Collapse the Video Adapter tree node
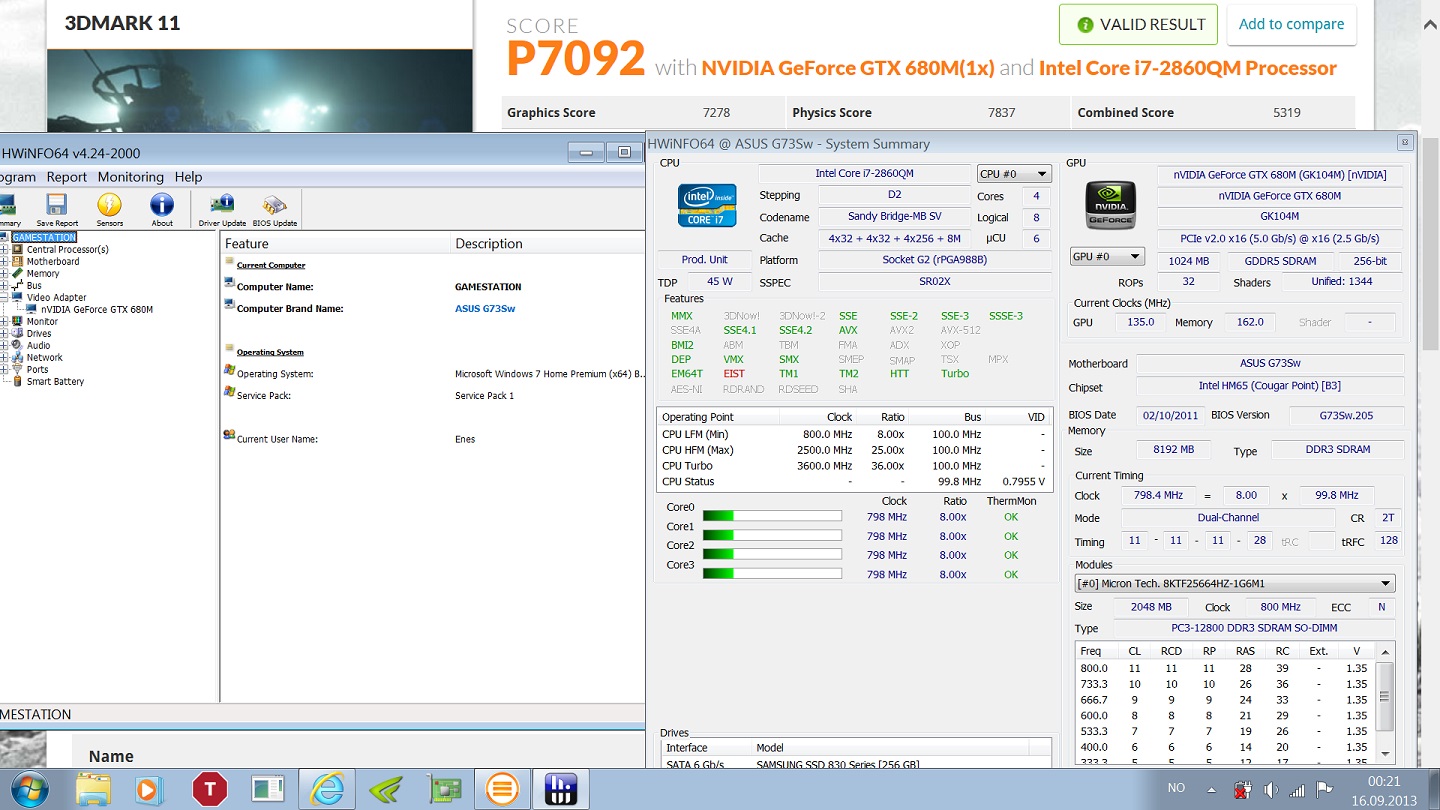This screenshot has height=810, width=1440. 5,297
